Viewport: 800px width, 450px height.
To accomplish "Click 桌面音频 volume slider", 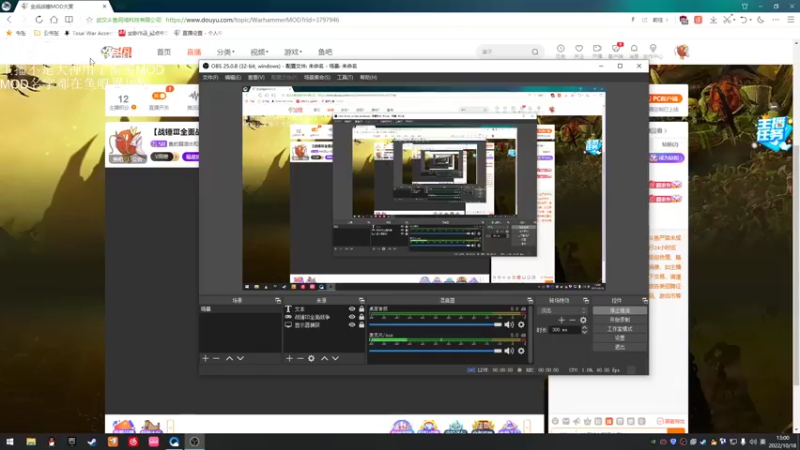I will 435,324.
